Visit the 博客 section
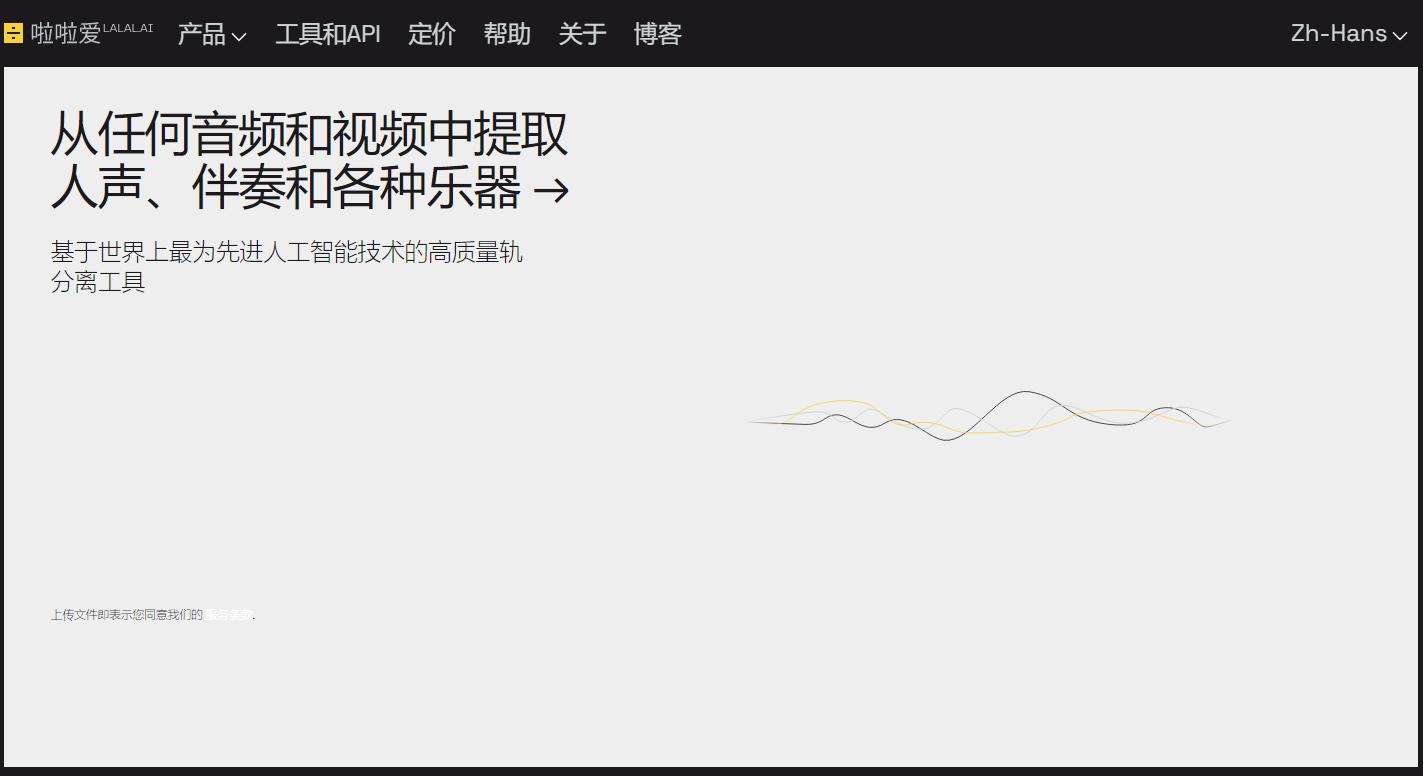 click(657, 34)
